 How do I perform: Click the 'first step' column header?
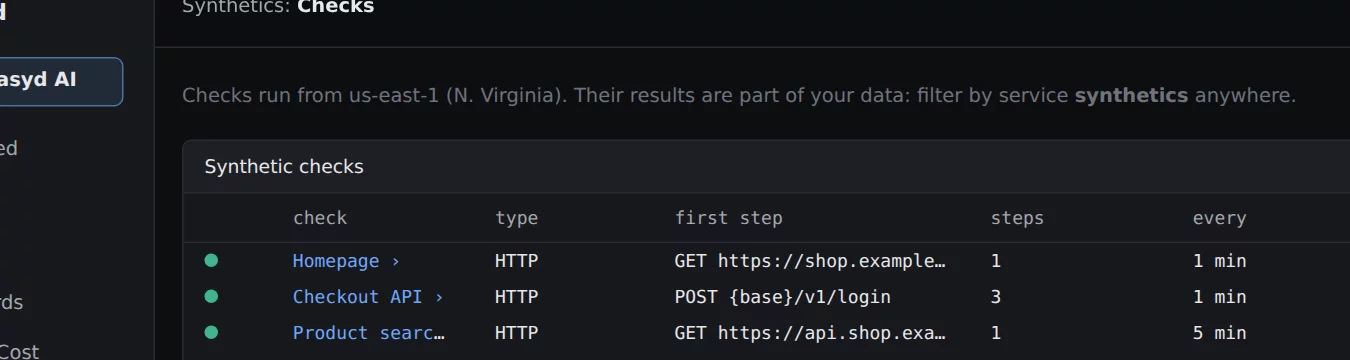tap(729, 218)
